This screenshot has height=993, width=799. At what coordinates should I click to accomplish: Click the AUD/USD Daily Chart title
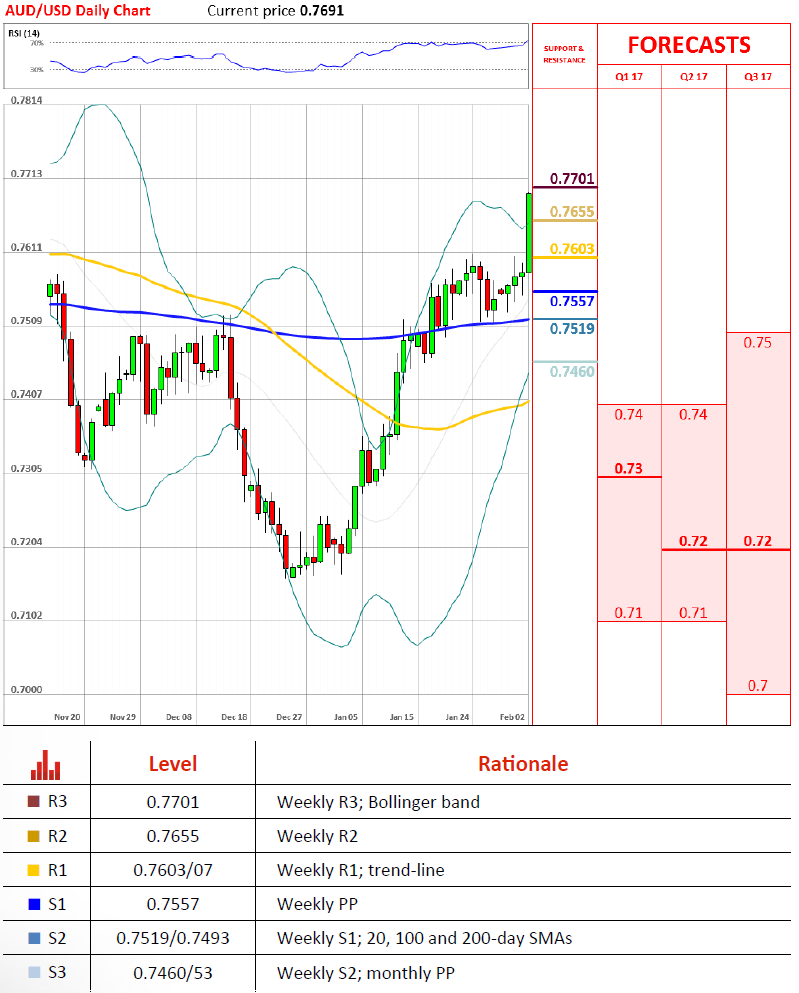[x=78, y=10]
